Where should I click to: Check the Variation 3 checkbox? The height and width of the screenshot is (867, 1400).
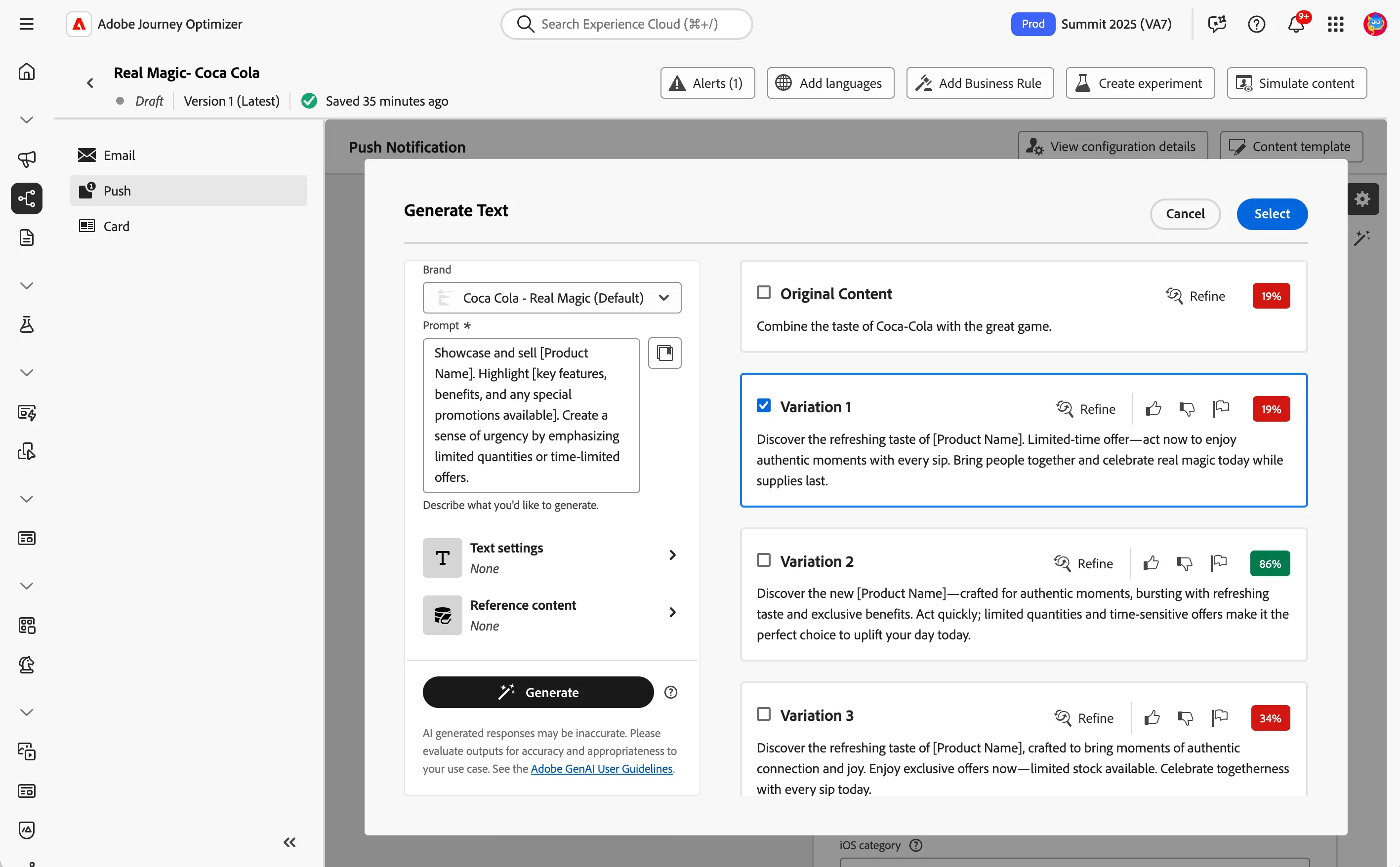[x=763, y=714]
